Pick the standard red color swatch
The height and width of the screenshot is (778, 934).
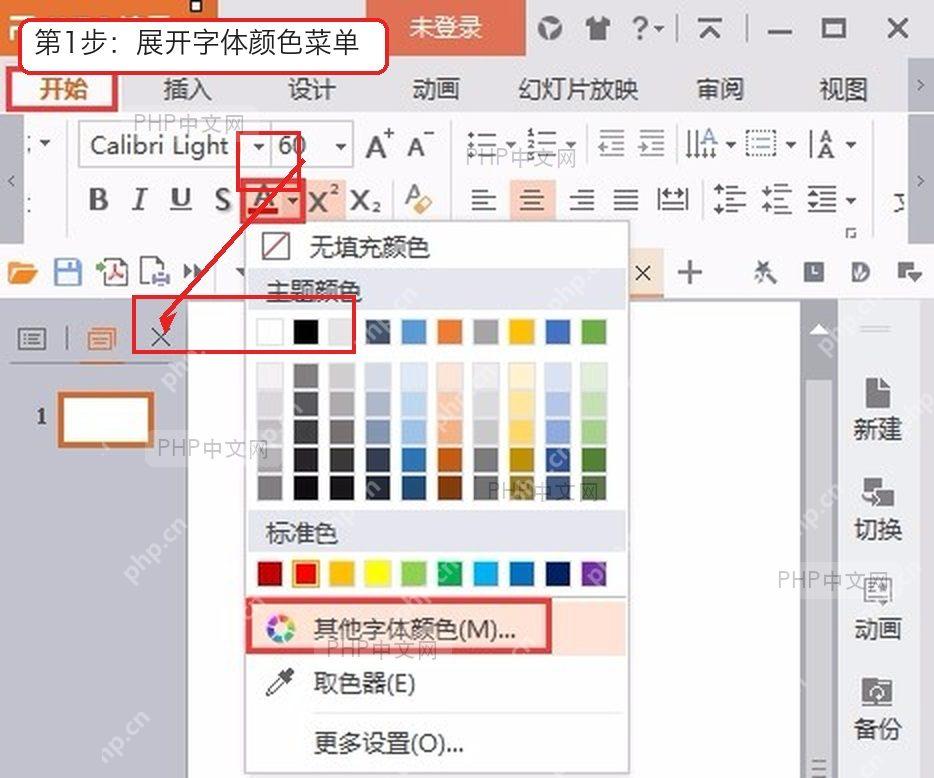coord(306,574)
